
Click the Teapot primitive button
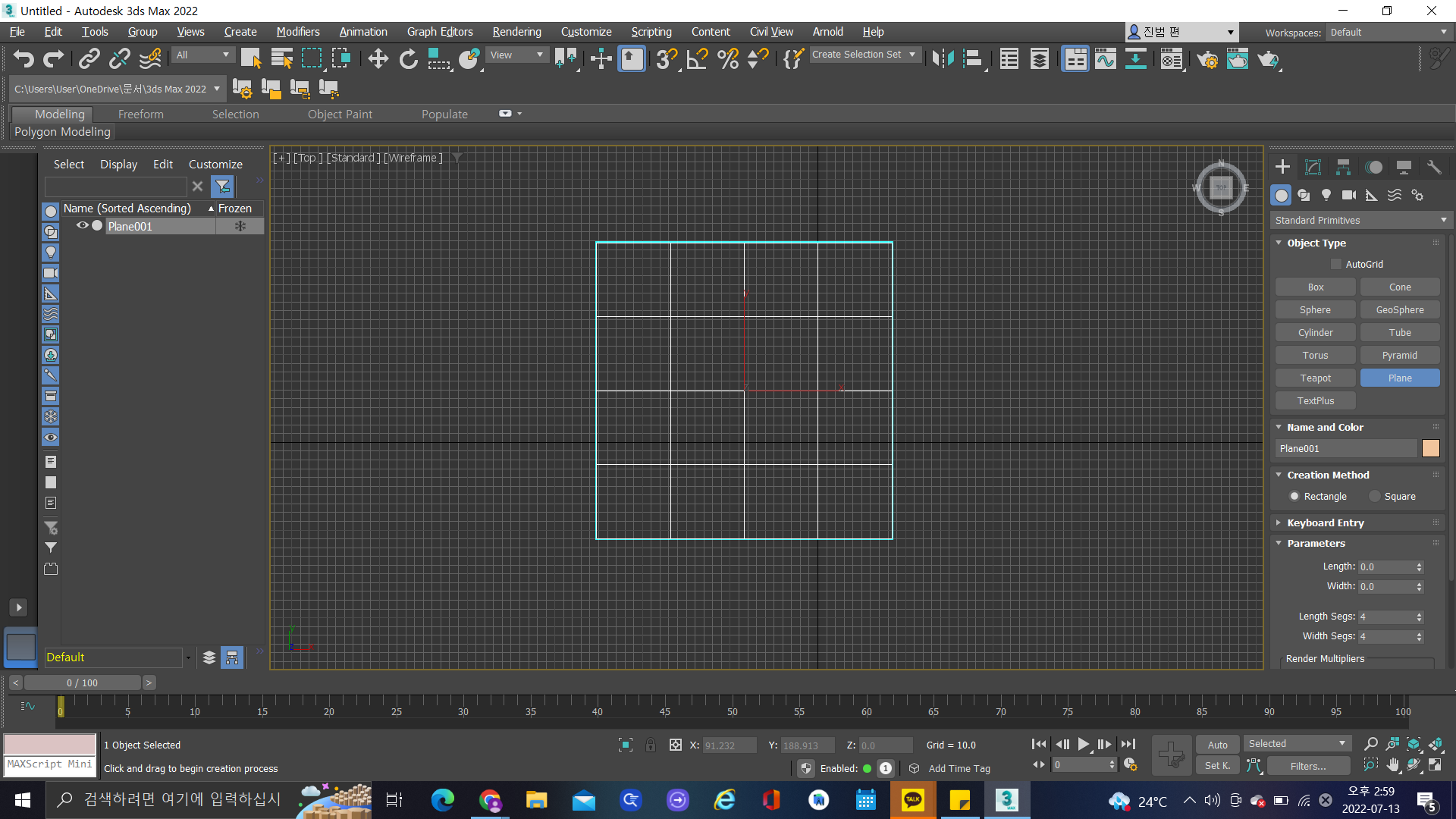pyautogui.click(x=1315, y=378)
